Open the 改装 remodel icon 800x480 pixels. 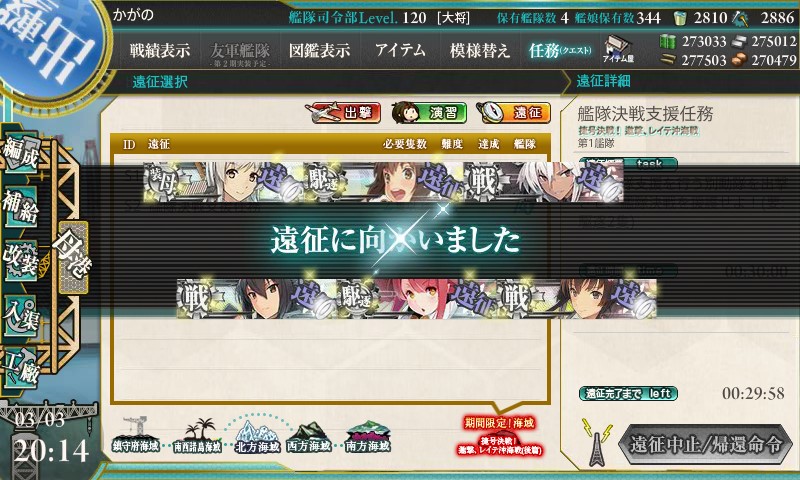21,259
